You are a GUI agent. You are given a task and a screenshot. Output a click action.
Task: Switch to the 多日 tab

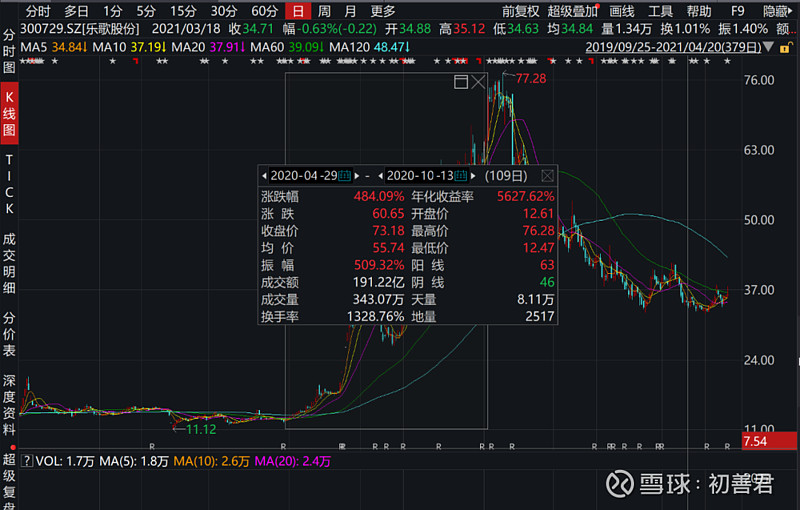pyautogui.click(x=77, y=11)
